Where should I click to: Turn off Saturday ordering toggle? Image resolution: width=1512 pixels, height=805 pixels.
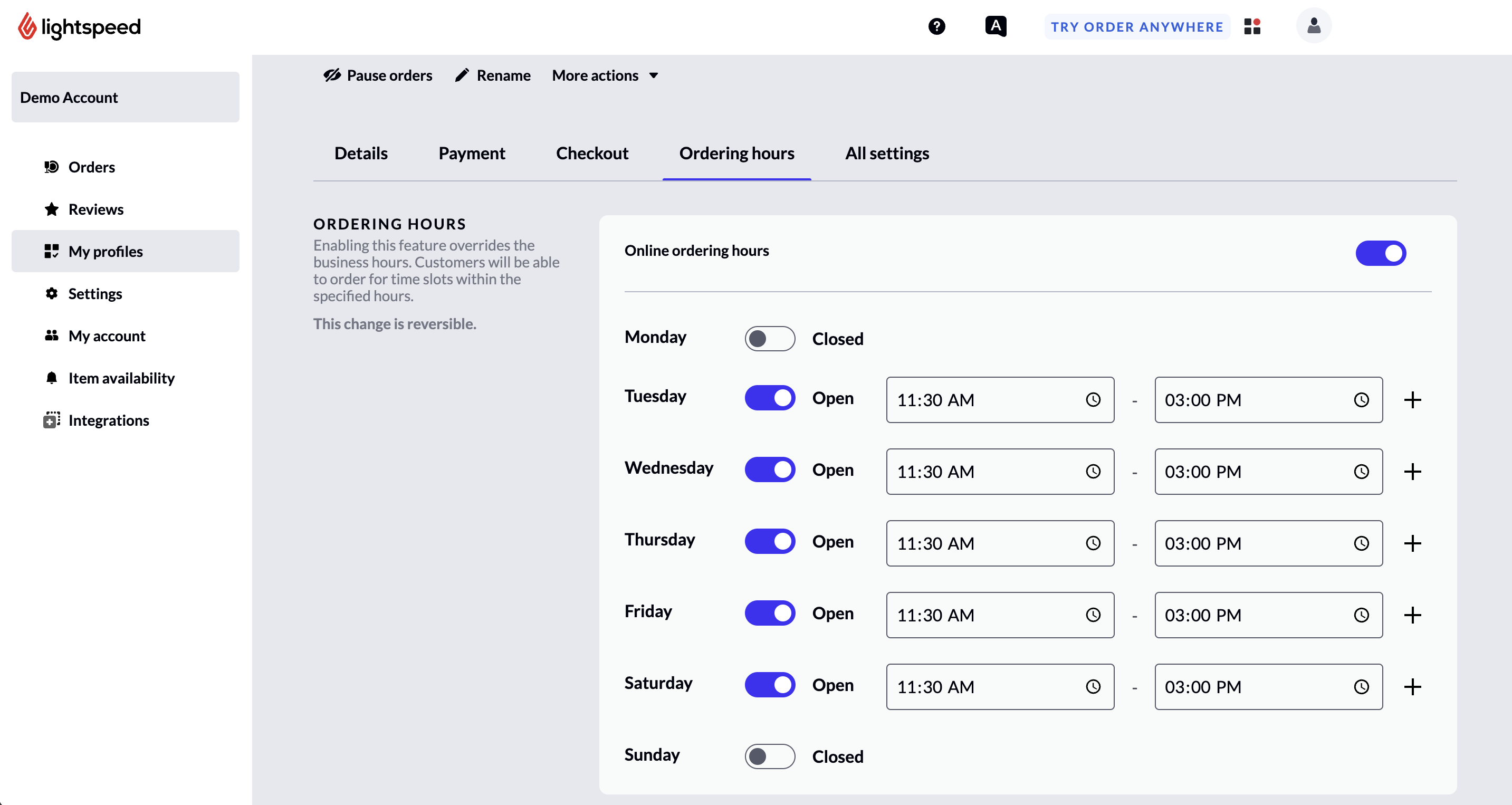pos(770,685)
